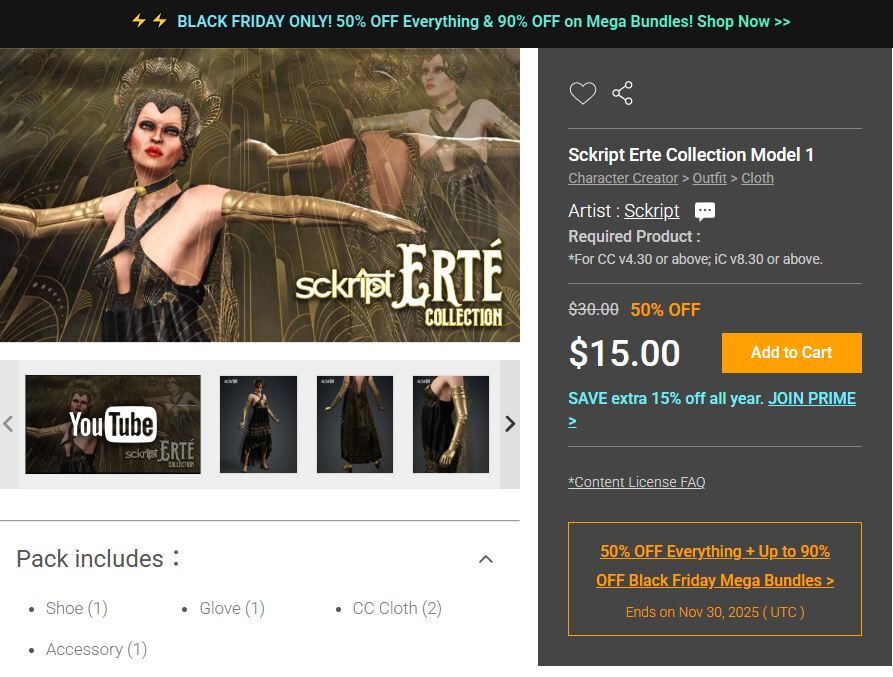Open Content License FAQ link
The image size is (893, 677).
637,482
